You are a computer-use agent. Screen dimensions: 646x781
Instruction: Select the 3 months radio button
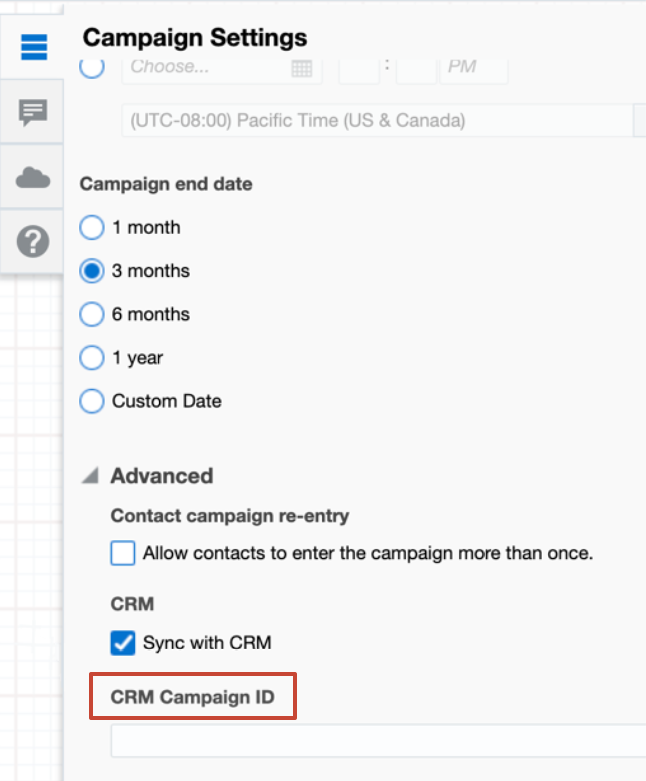tap(92, 271)
